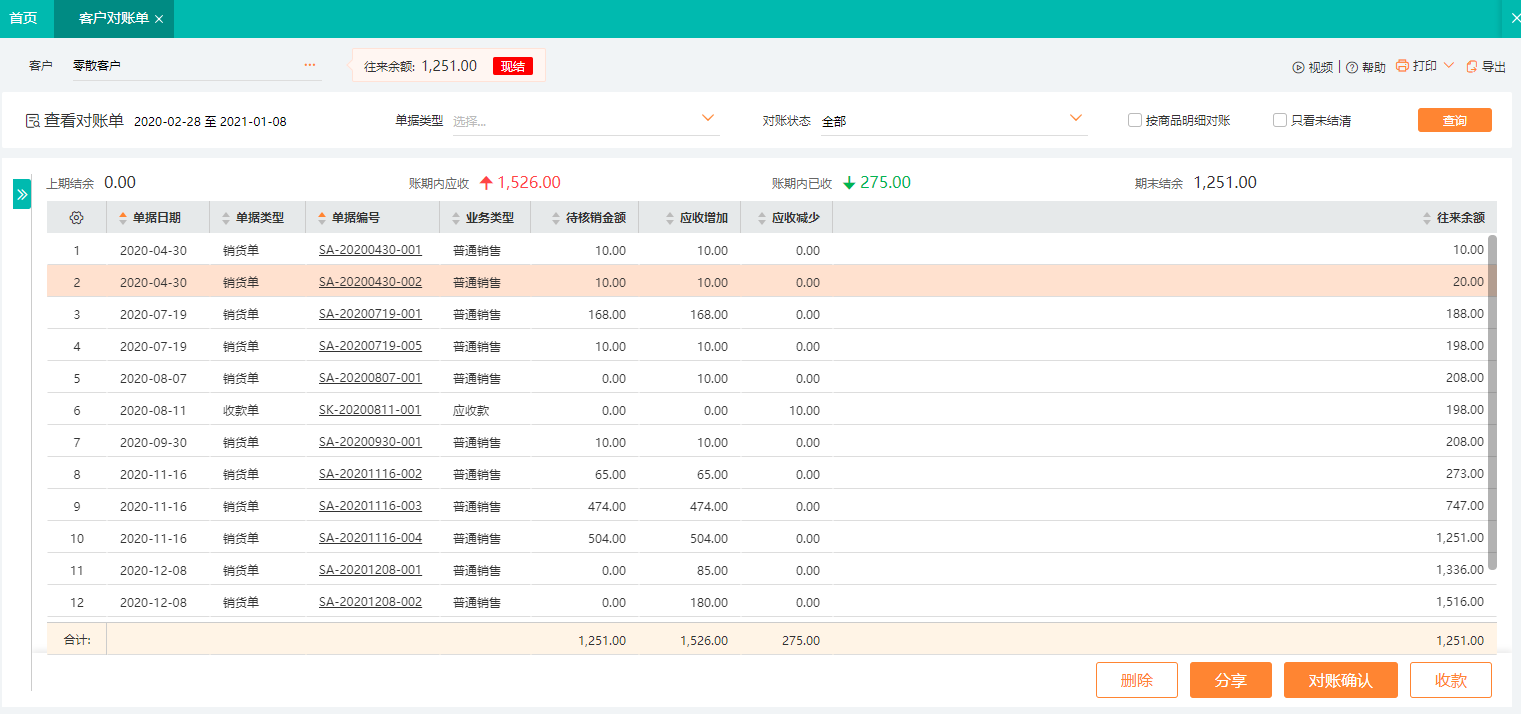Viewport: 1521px width, 714px height.
Task: Click the 分享 button
Action: (x=1231, y=680)
